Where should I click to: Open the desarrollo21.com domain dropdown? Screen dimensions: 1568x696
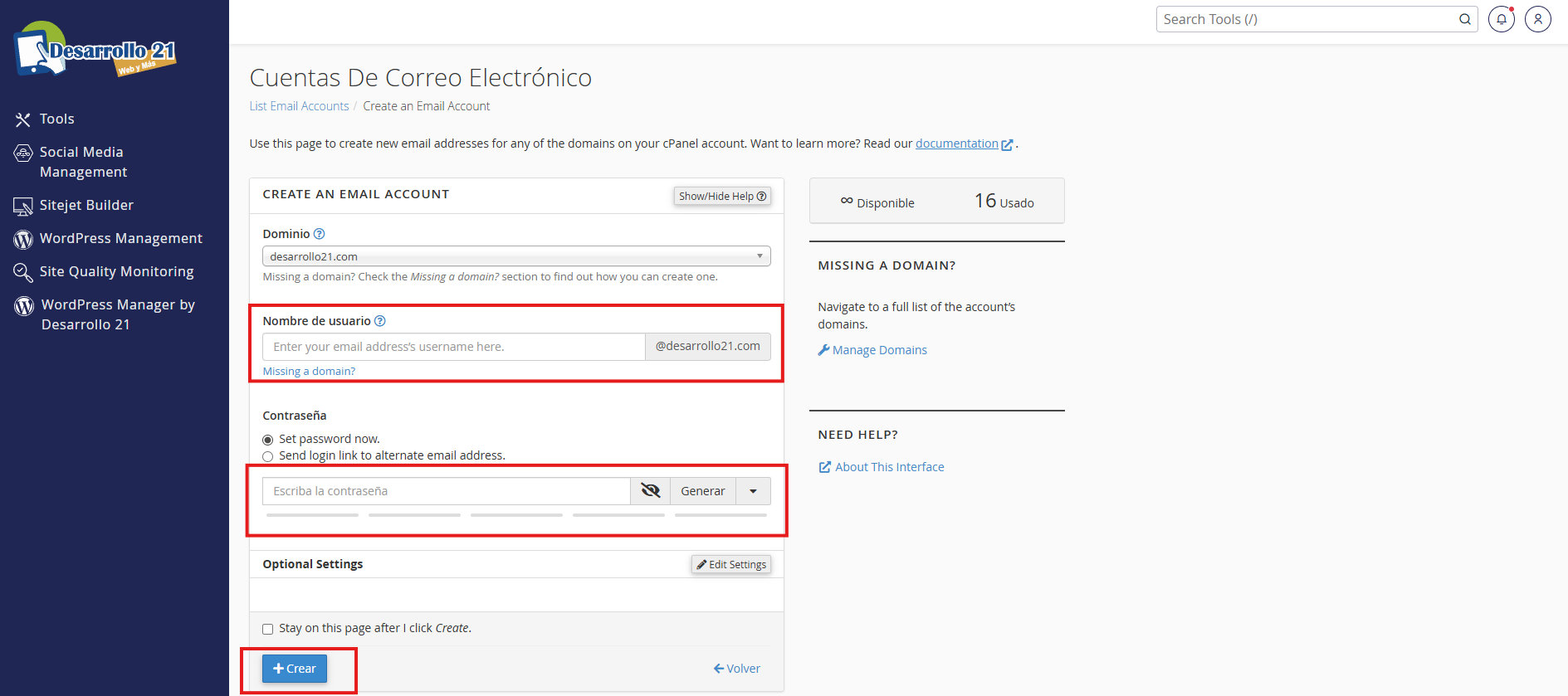pos(515,256)
